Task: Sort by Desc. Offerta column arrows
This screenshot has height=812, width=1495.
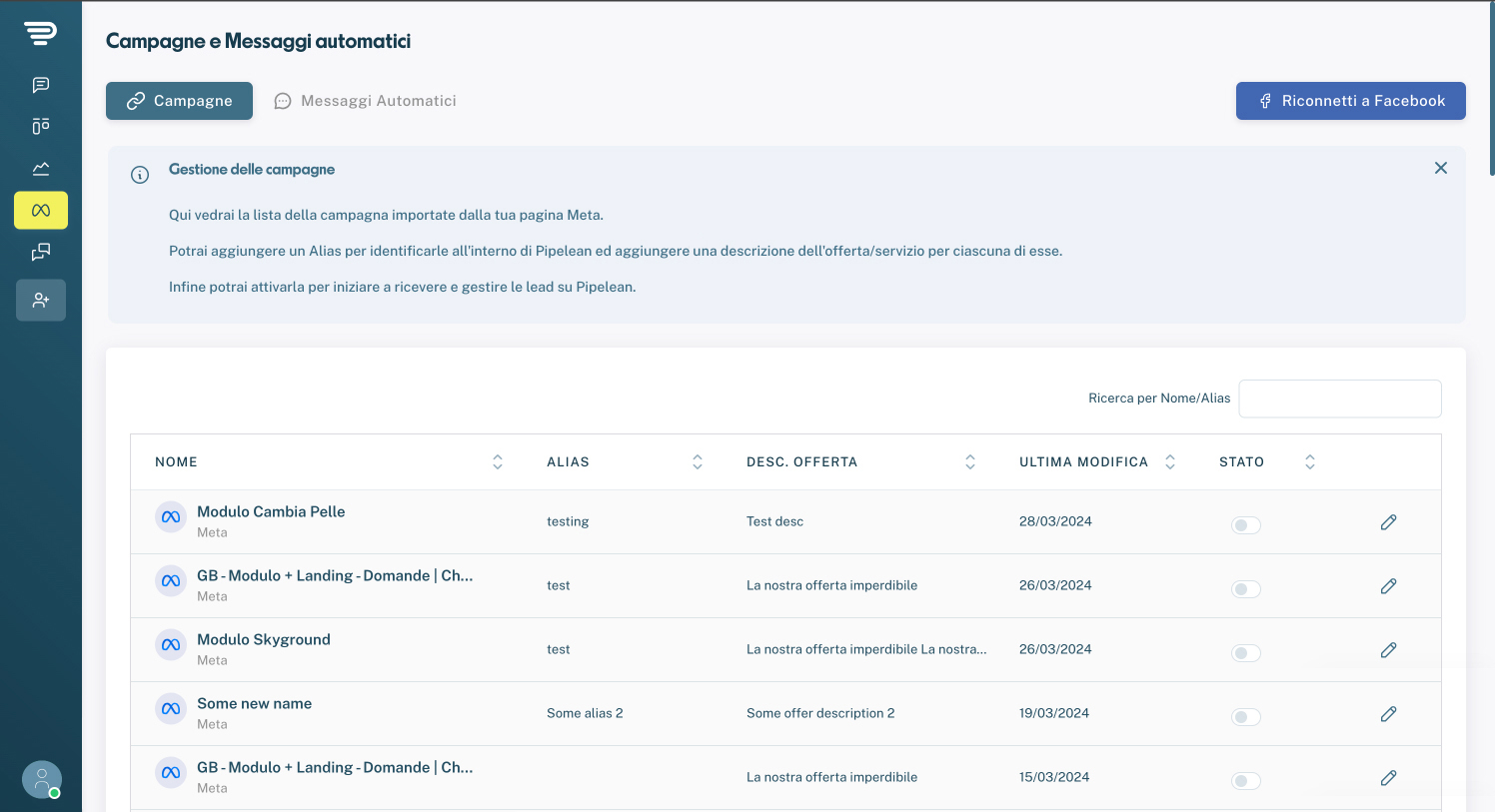Action: (x=970, y=462)
